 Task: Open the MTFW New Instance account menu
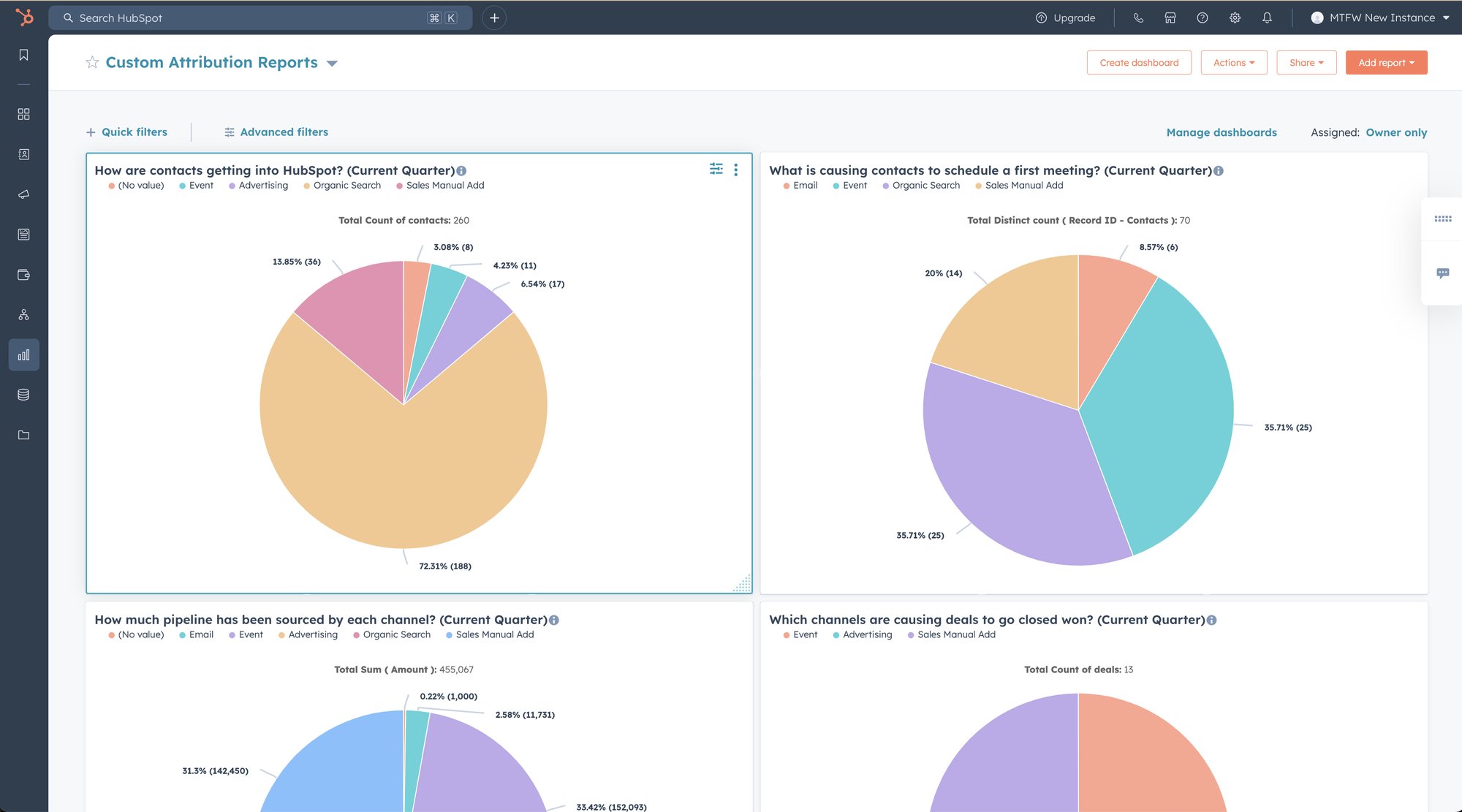tap(1380, 18)
